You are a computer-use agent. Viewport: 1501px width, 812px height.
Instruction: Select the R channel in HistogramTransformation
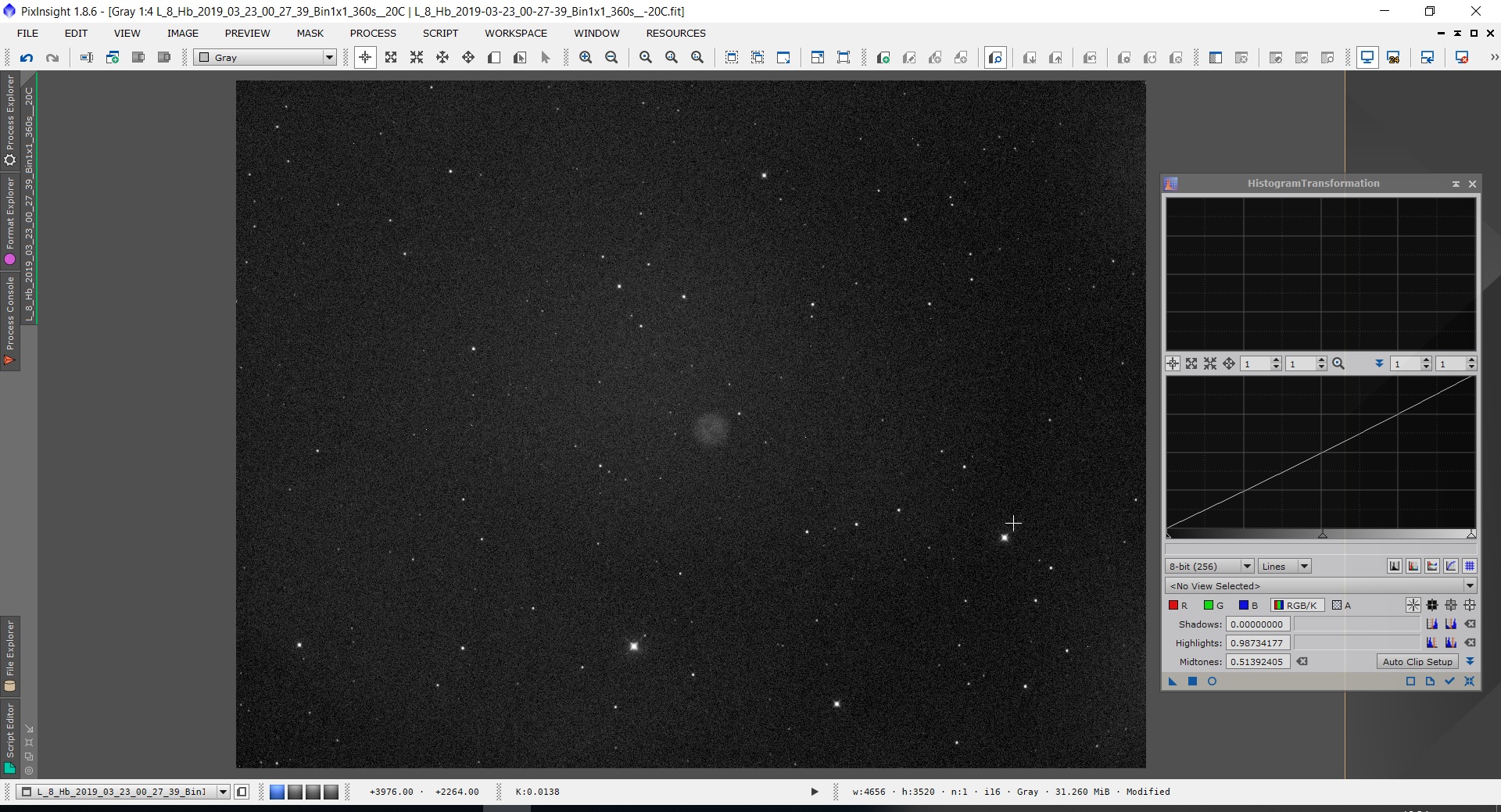[1178, 605]
